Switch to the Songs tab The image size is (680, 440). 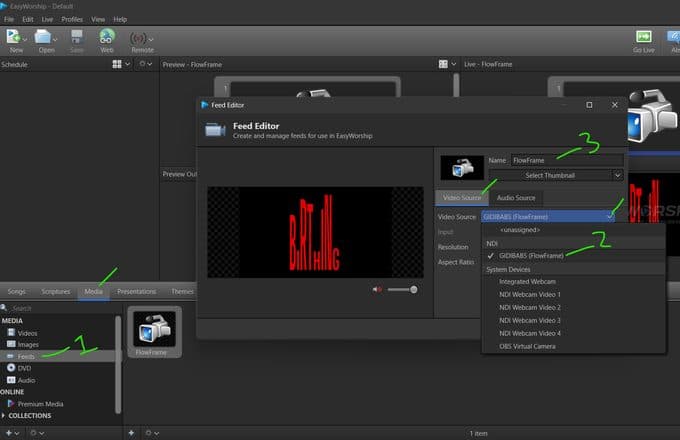coord(16,291)
